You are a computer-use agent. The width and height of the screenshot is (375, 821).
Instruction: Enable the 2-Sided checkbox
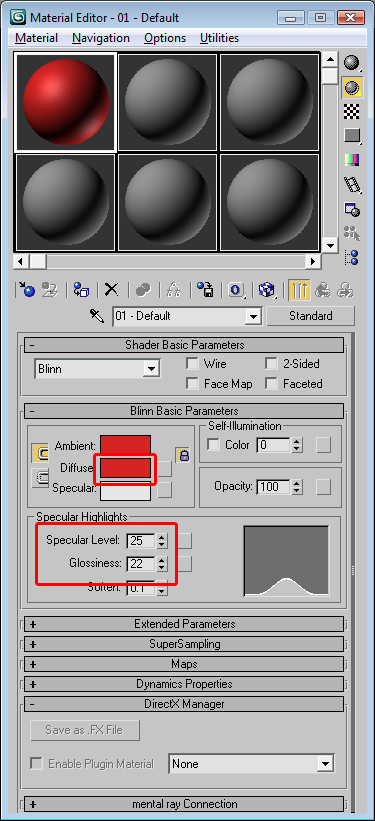[271, 363]
